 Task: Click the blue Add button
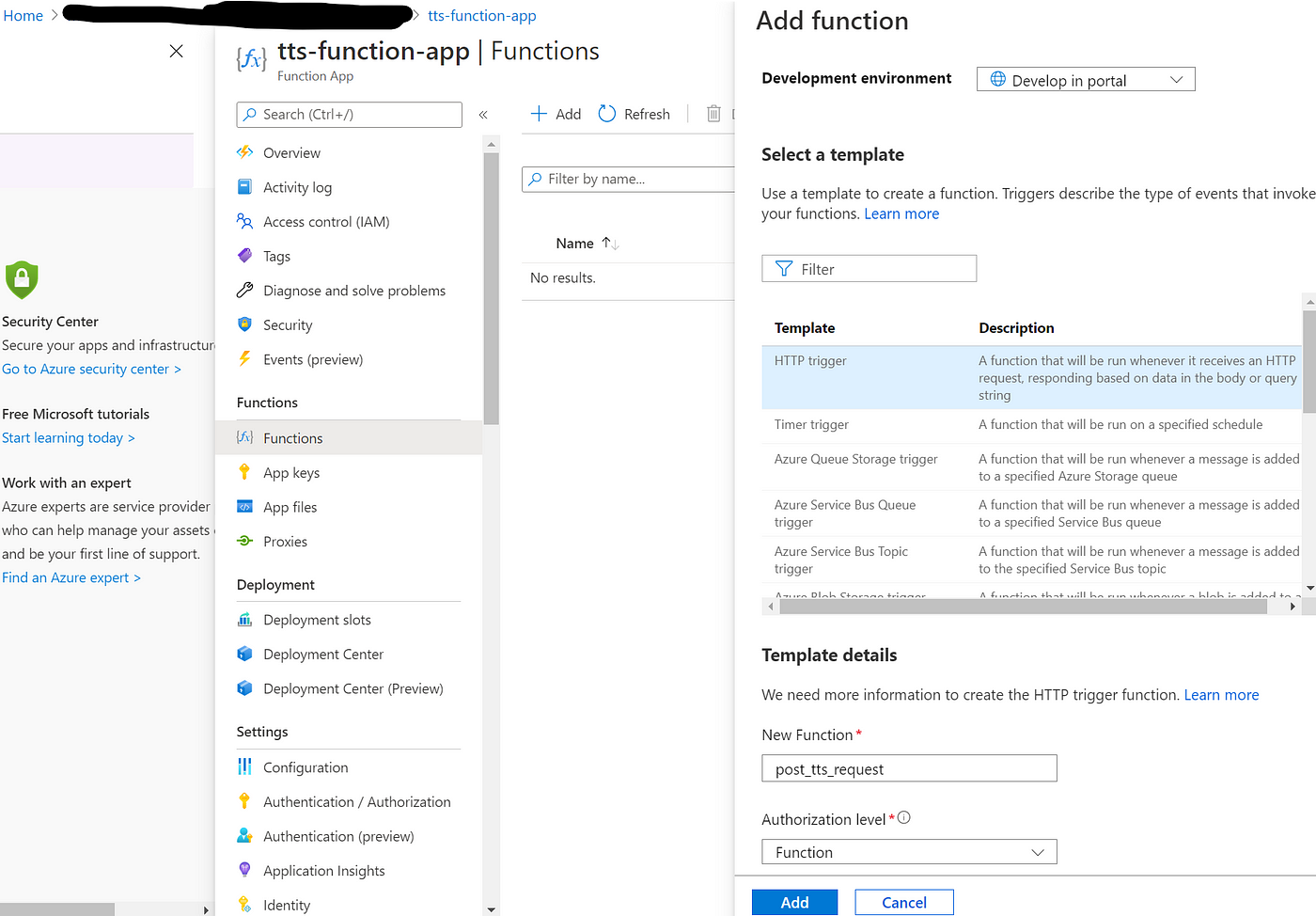click(x=794, y=902)
